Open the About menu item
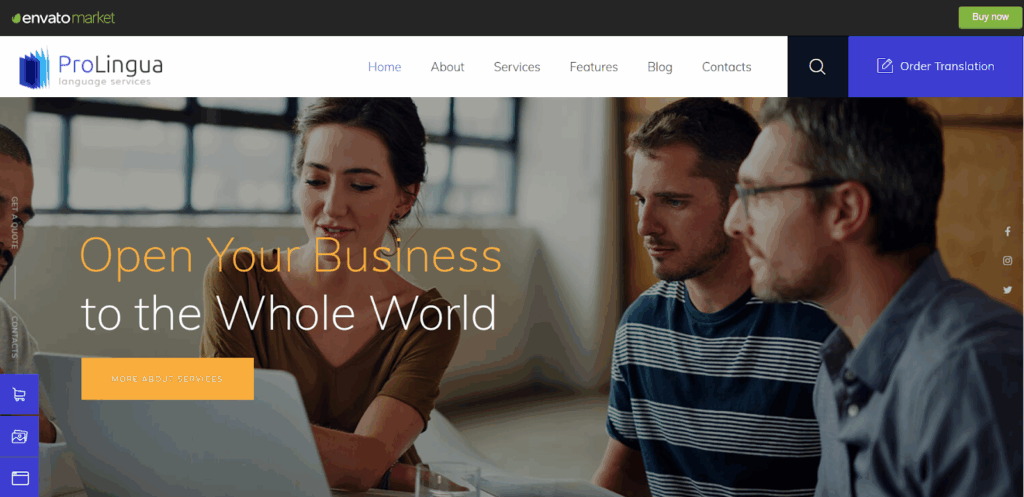Screen dimensions: 1024x497 (447, 67)
